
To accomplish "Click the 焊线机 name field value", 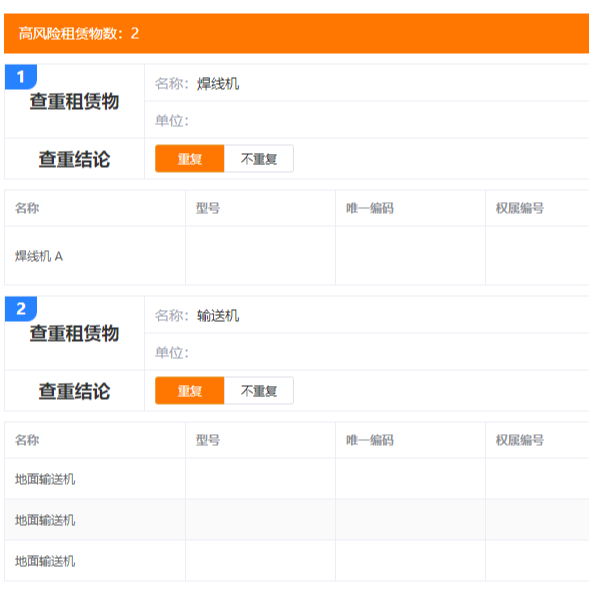I will 218,83.
